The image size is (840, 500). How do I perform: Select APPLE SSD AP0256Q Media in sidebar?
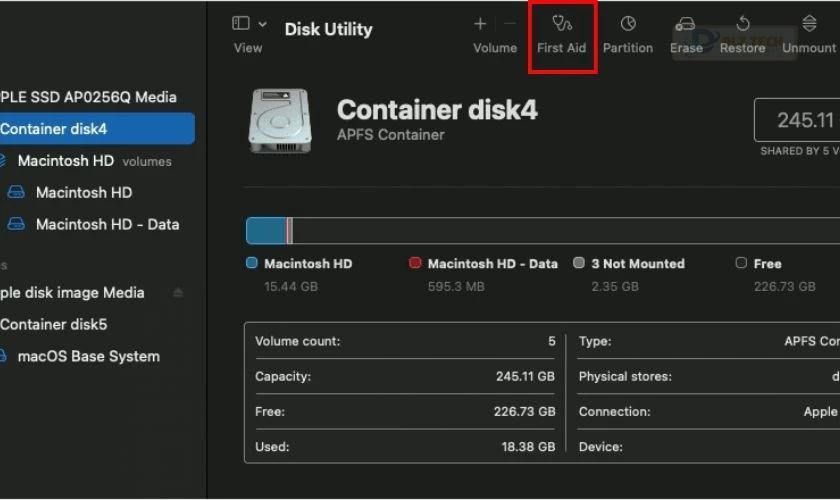(88, 97)
